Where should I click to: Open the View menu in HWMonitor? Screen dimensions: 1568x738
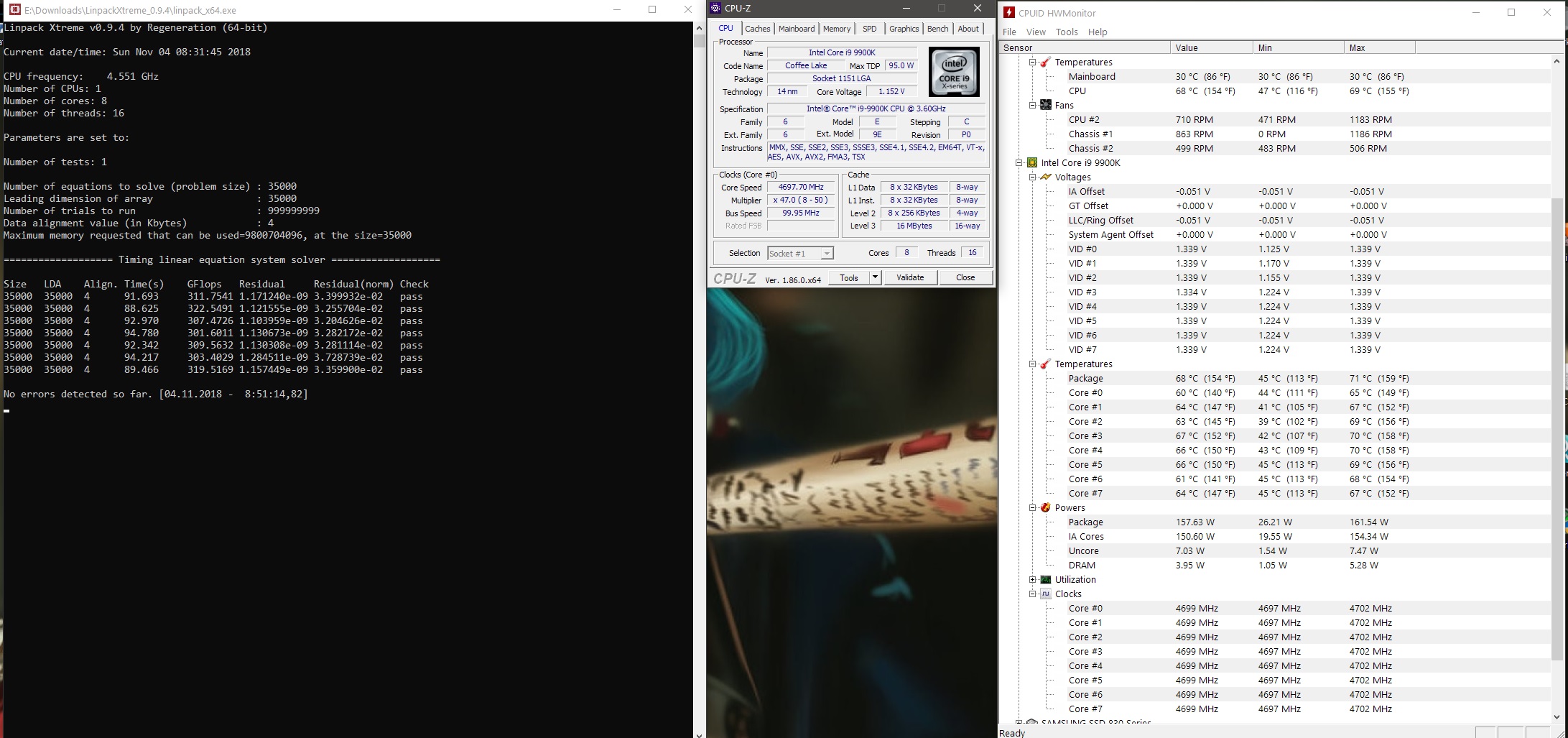[x=1036, y=32]
